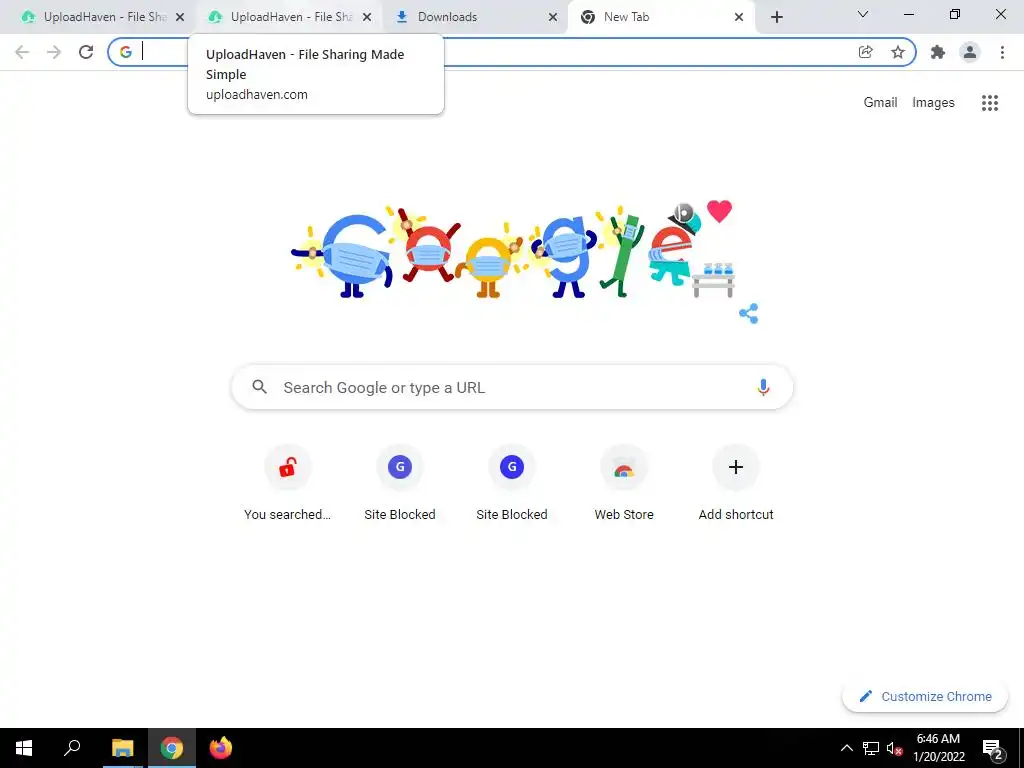Open the taskbar clock showing 6:46 AM
Image resolution: width=1024 pixels, height=768 pixels.
938,748
